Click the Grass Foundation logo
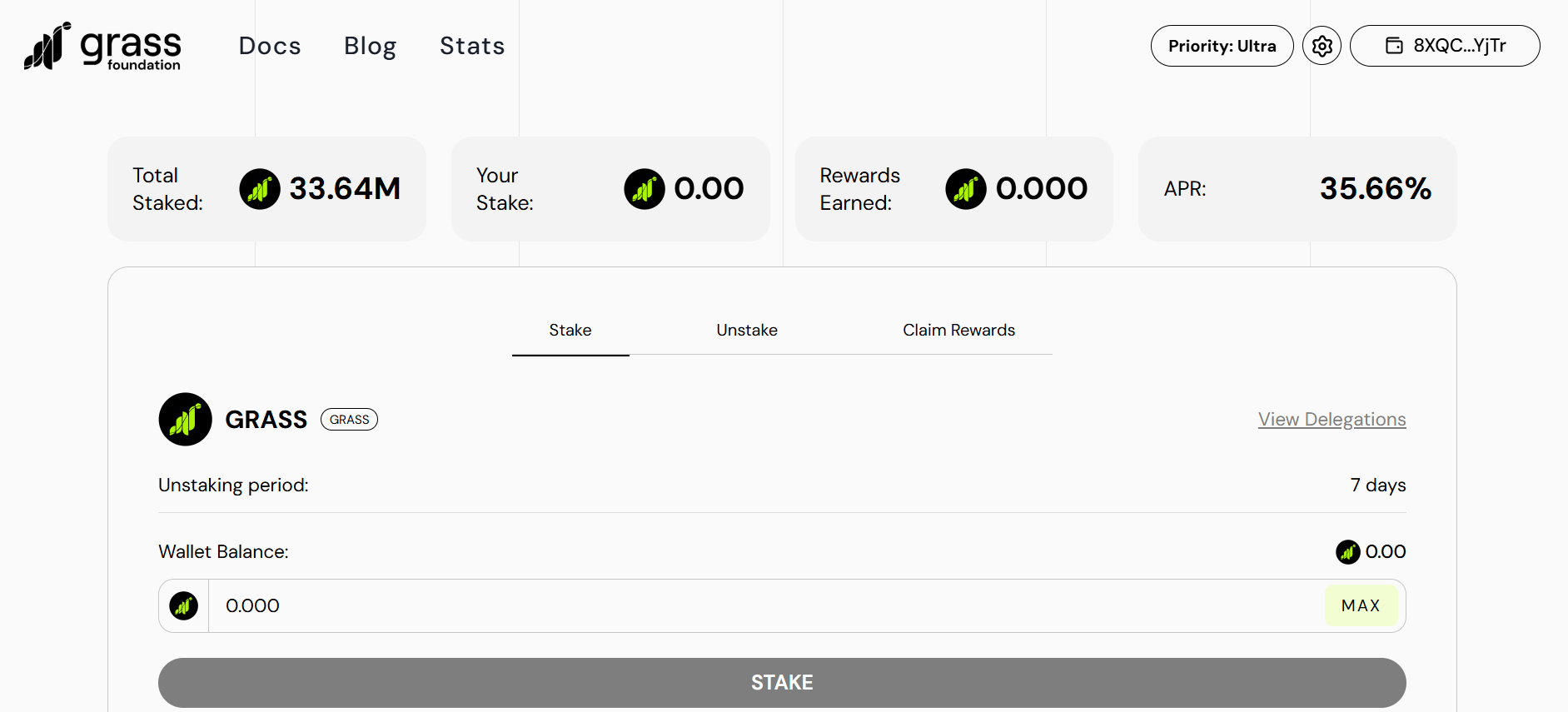Screen dimensions: 1568x712 click(x=102, y=46)
